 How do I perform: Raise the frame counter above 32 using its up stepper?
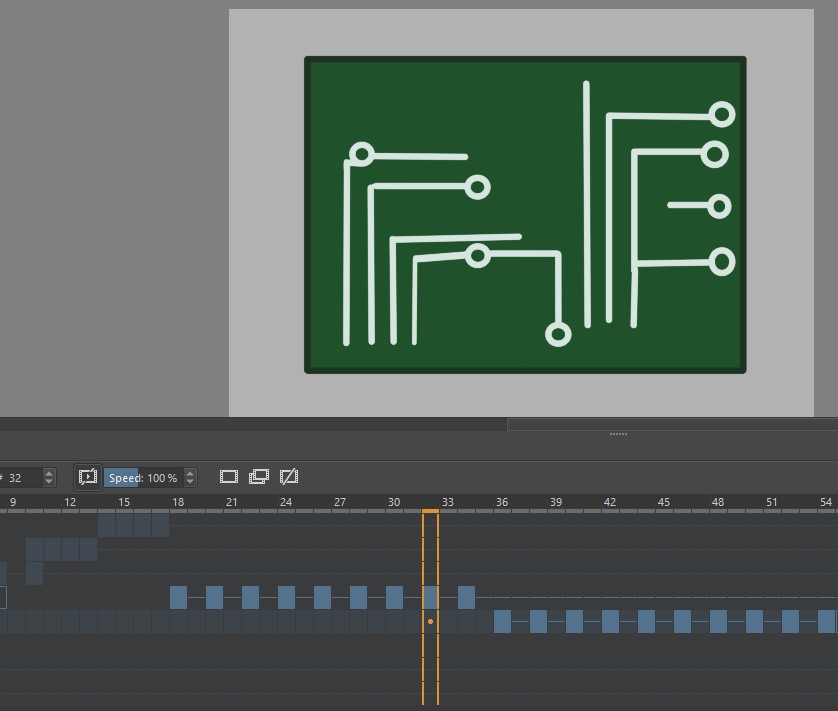click(48, 473)
